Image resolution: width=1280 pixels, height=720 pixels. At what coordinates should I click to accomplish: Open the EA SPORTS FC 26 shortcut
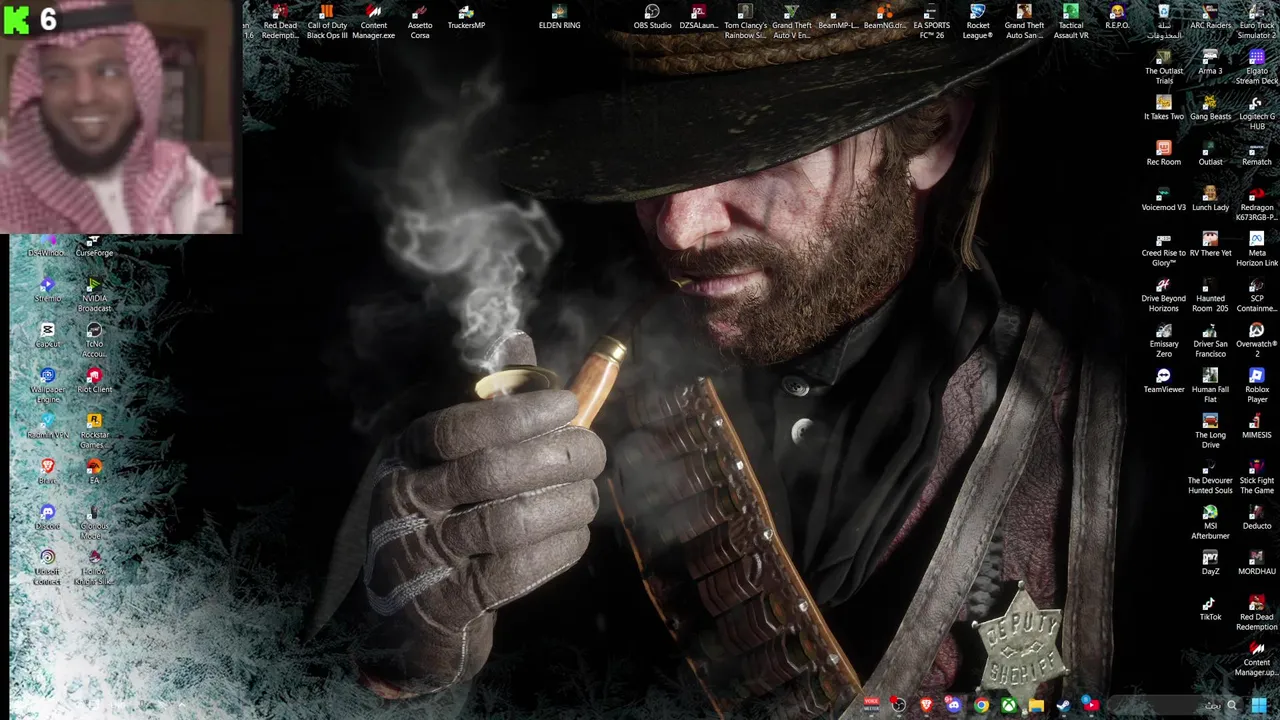pyautogui.click(x=931, y=22)
